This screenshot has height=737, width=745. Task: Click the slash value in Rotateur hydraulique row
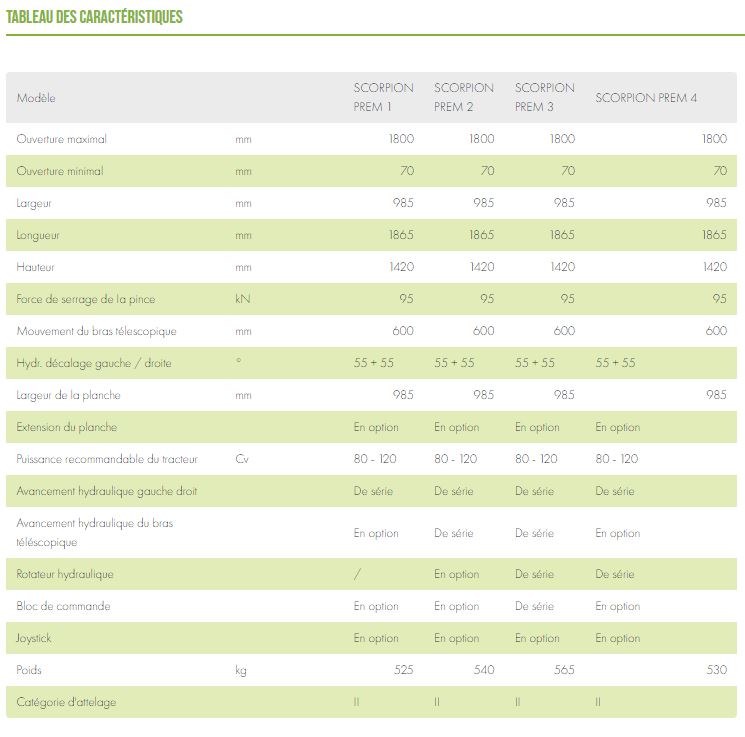[x=357, y=574]
